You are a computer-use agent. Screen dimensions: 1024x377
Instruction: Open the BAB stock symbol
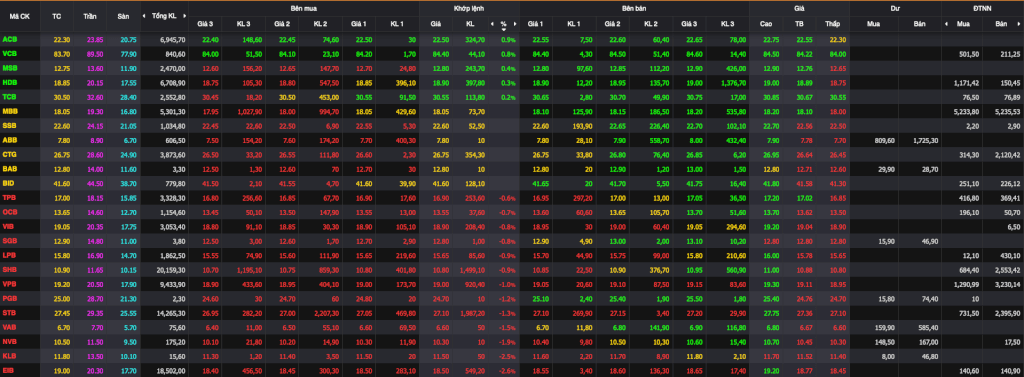pos(10,168)
